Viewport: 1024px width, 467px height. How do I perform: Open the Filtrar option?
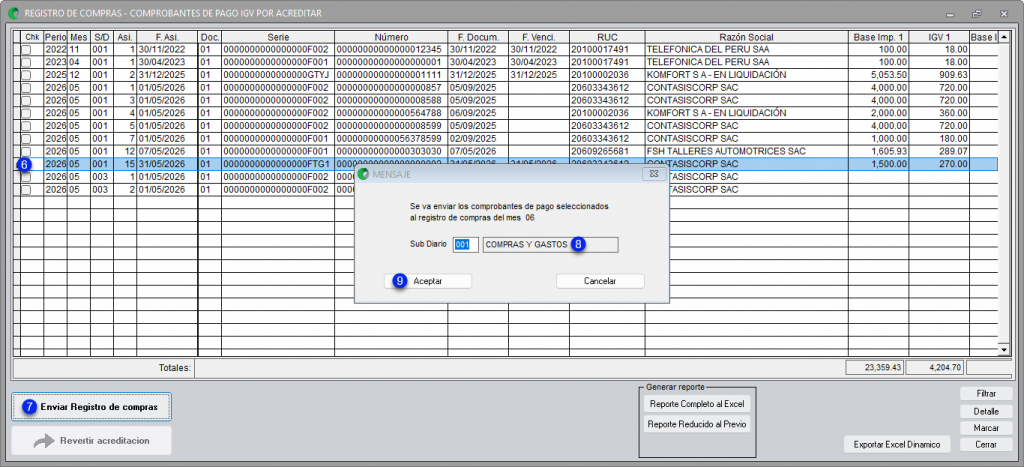986,394
